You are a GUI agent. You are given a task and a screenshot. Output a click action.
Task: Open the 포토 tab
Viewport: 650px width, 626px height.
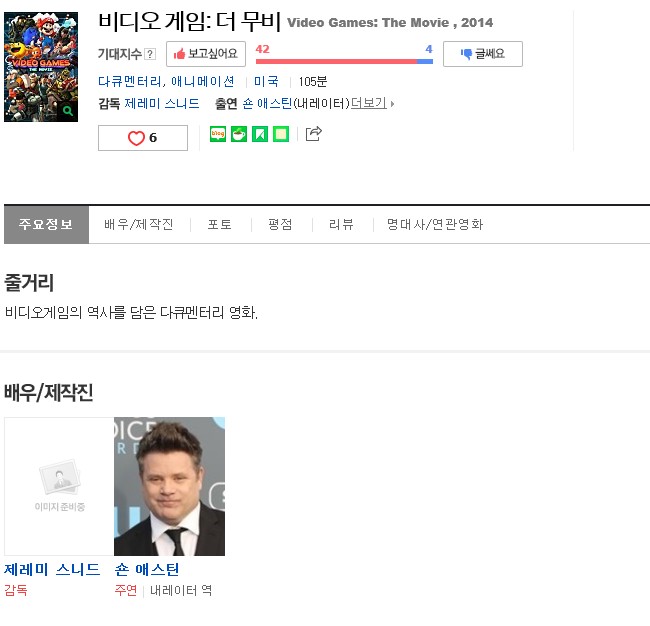pyautogui.click(x=220, y=225)
